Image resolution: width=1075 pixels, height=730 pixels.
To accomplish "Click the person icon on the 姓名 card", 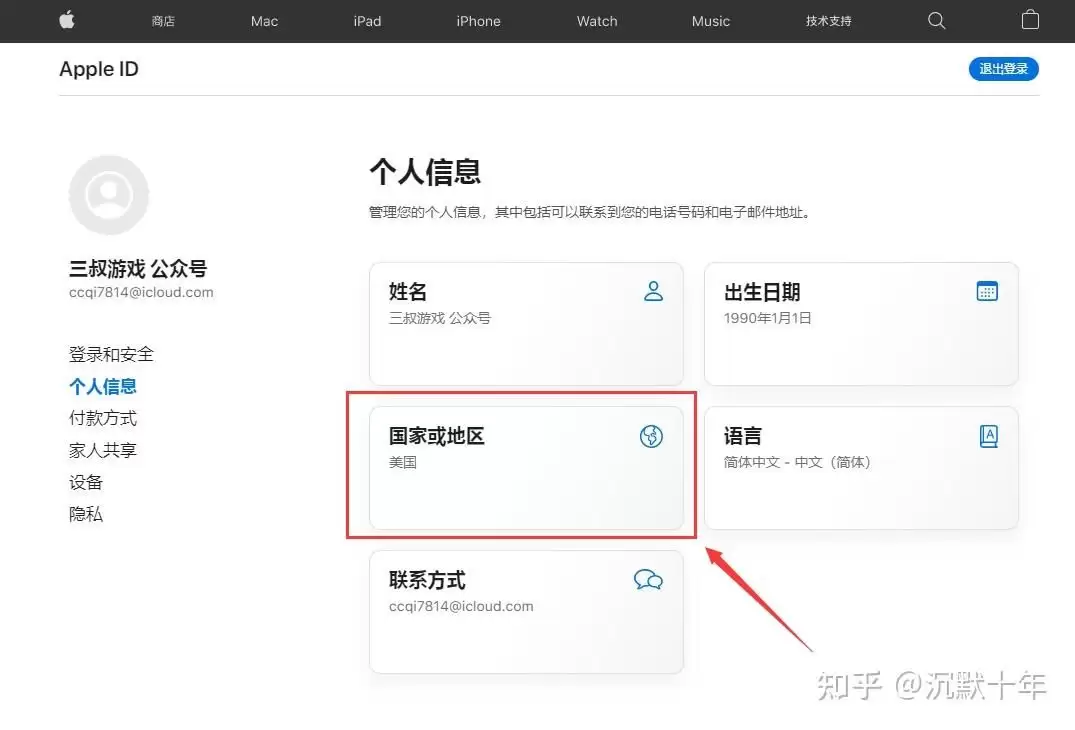I will (653, 291).
